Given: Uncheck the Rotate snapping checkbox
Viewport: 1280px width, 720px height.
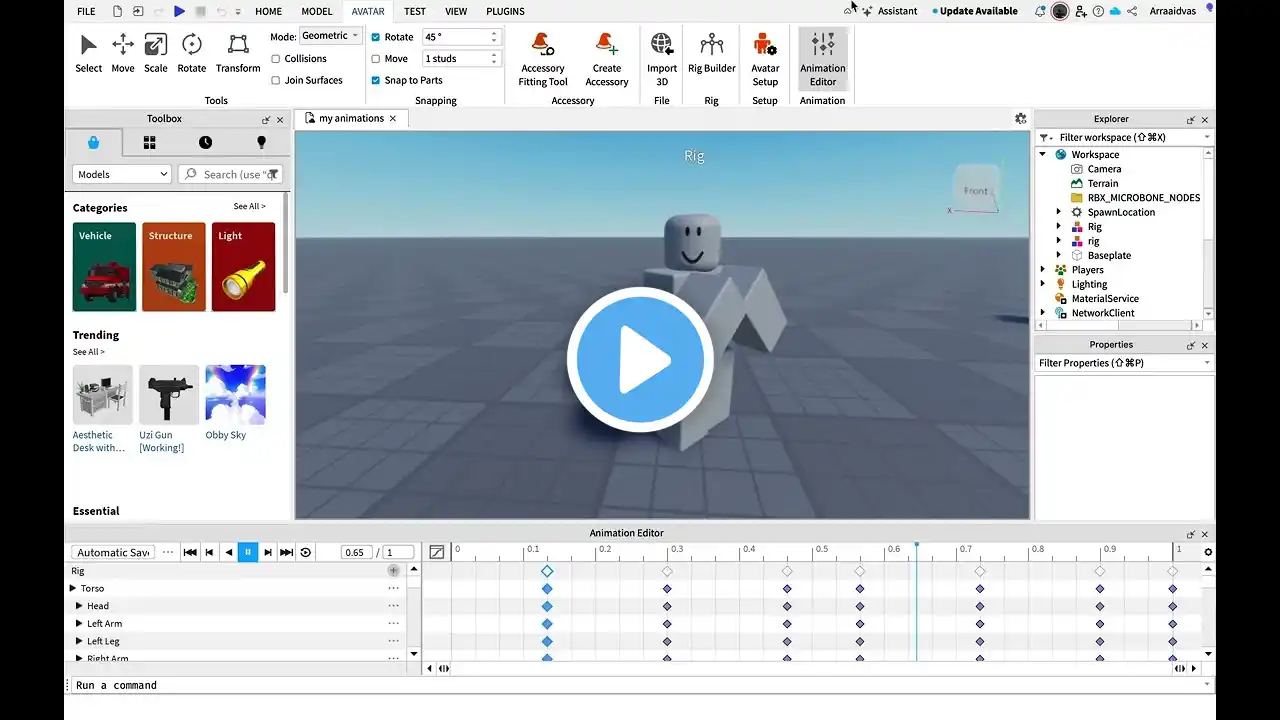Looking at the screenshot, I should [x=376, y=37].
